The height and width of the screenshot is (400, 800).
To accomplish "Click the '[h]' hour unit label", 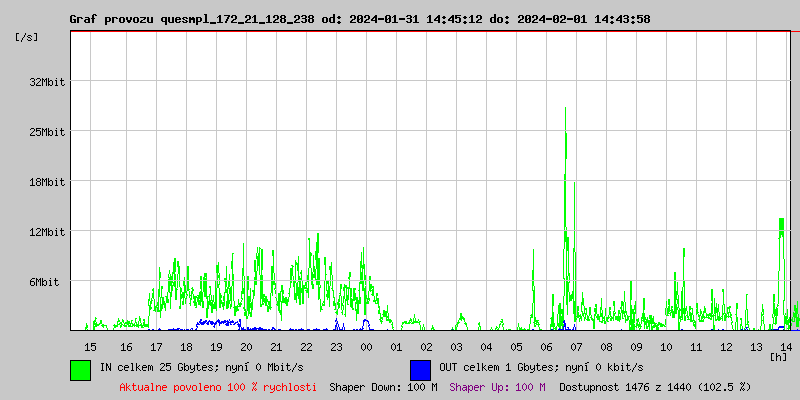I will [778, 356].
